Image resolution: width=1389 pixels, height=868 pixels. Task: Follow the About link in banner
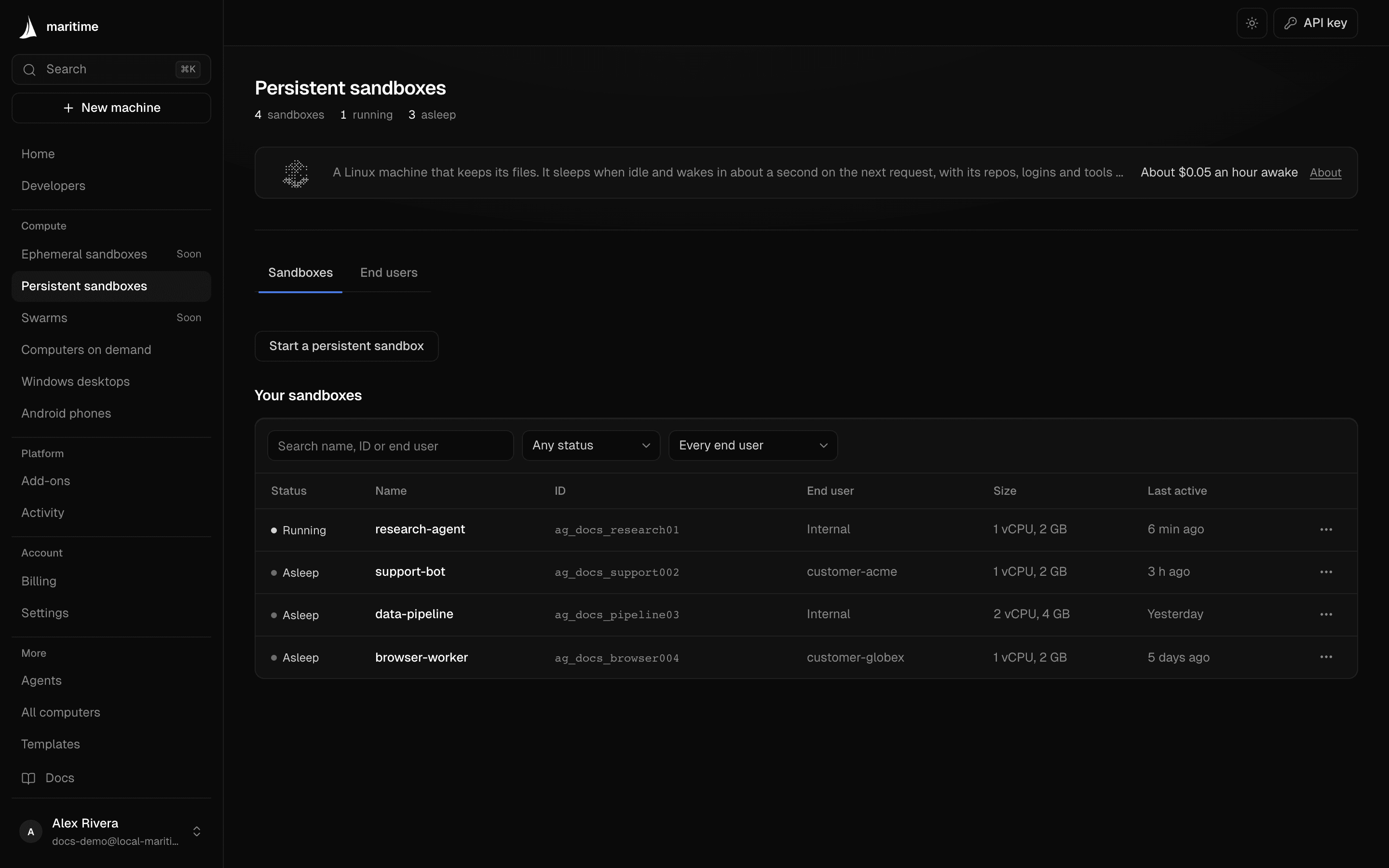pyautogui.click(x=1325, y=173)
